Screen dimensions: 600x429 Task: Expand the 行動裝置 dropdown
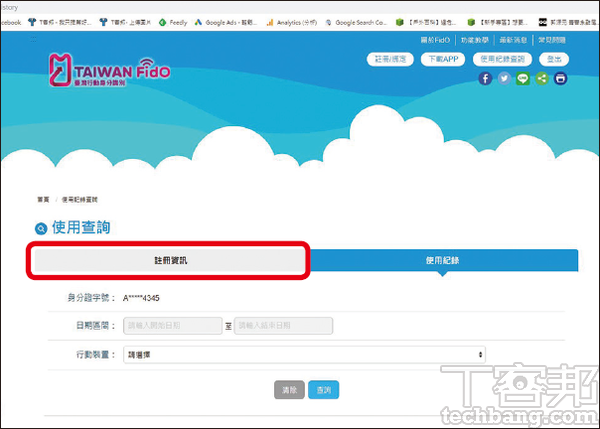(x=304, y=355)
